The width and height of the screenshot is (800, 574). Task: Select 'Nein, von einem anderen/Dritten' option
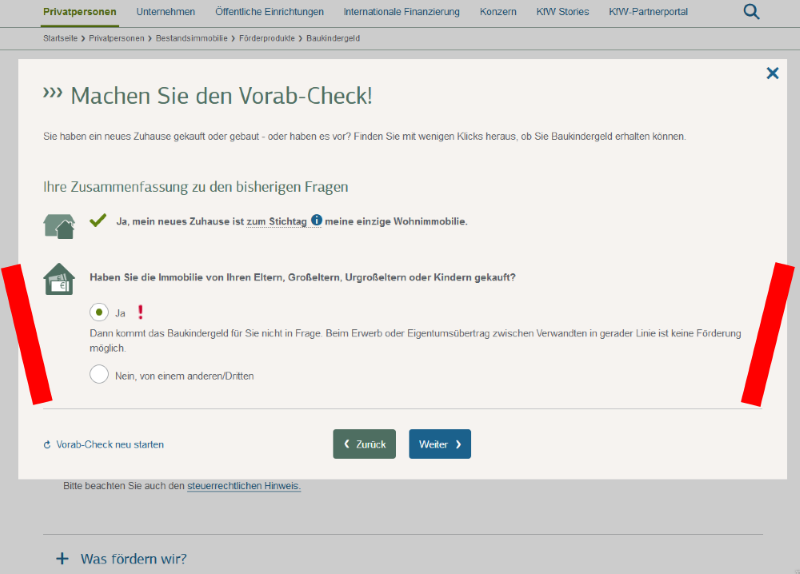[99, 375]
